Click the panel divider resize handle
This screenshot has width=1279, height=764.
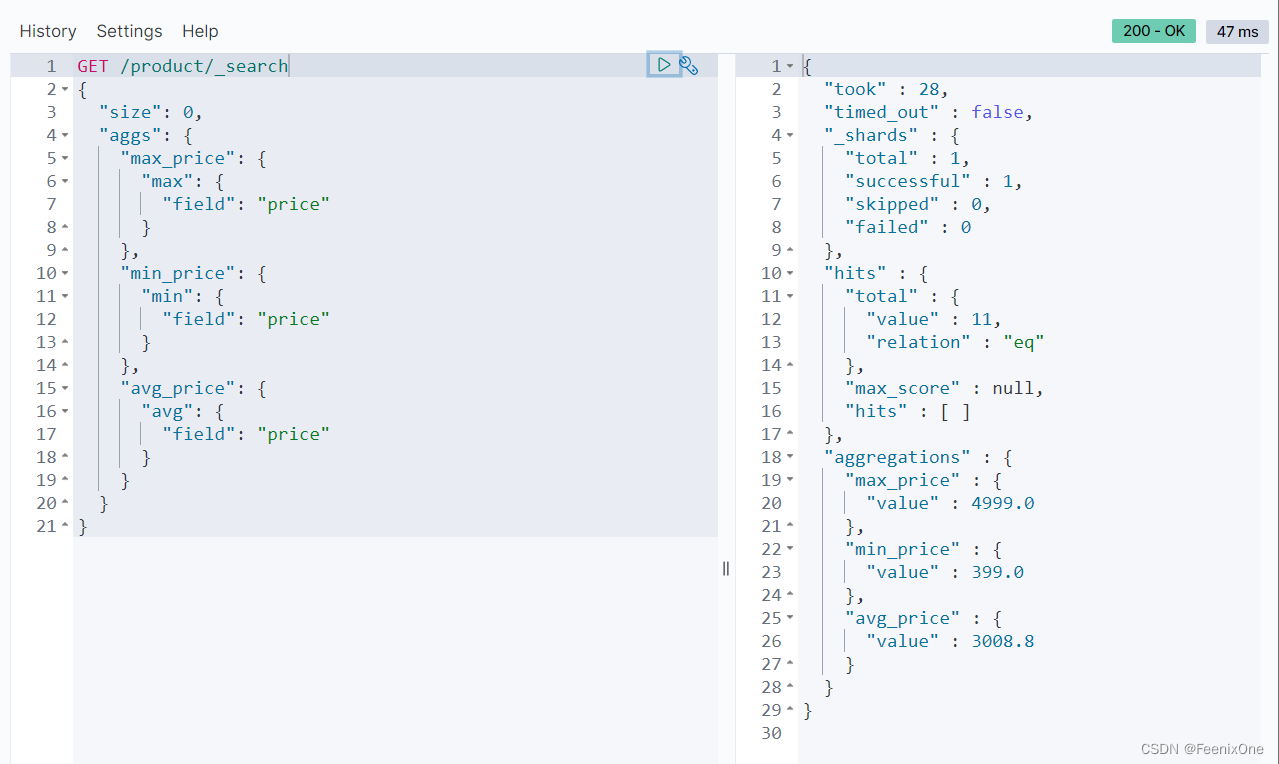tap(726, 568)
